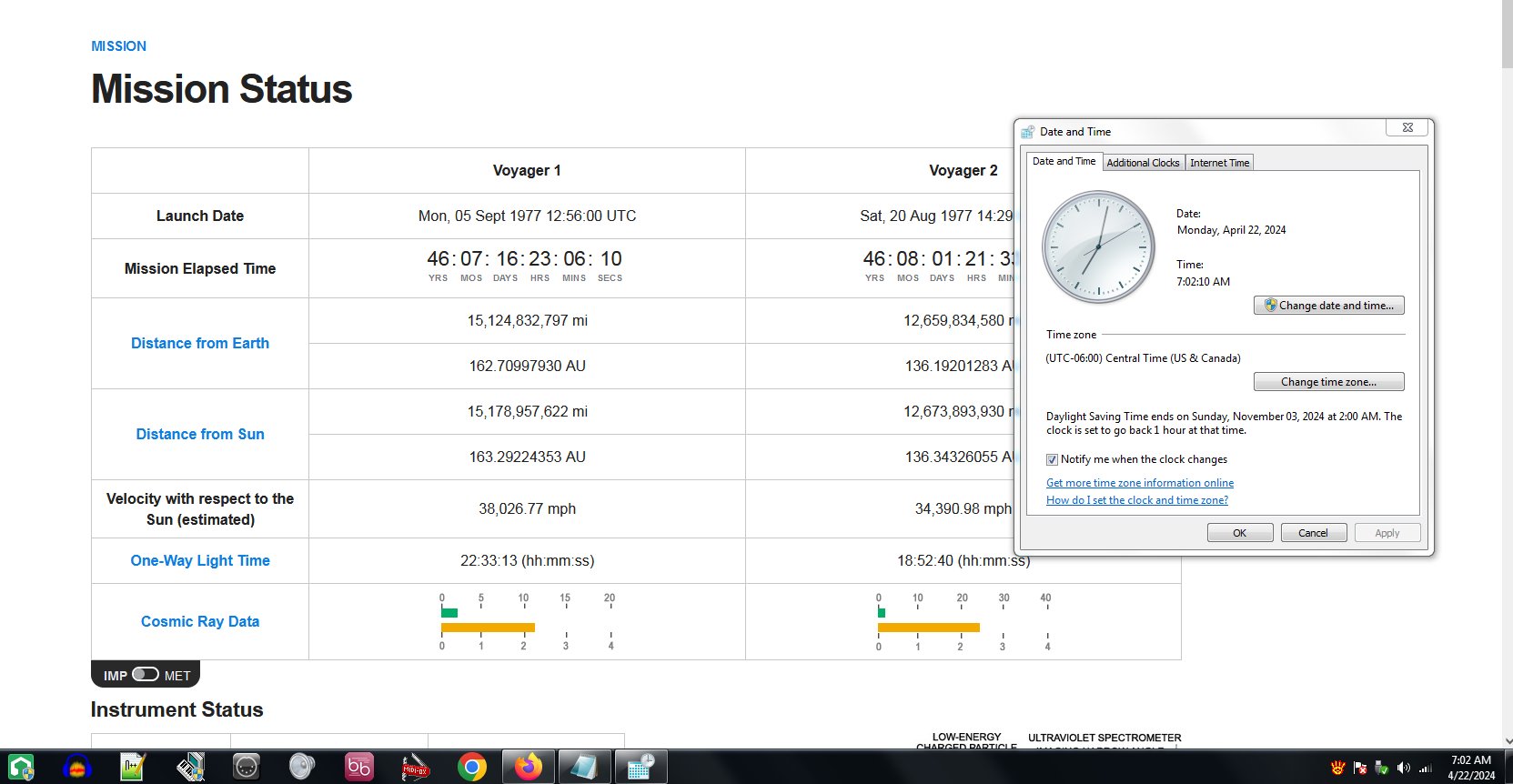The image size is (1513, 784).
Task: Click the Cancel button in the dialog
Action: click(1313, 533)
